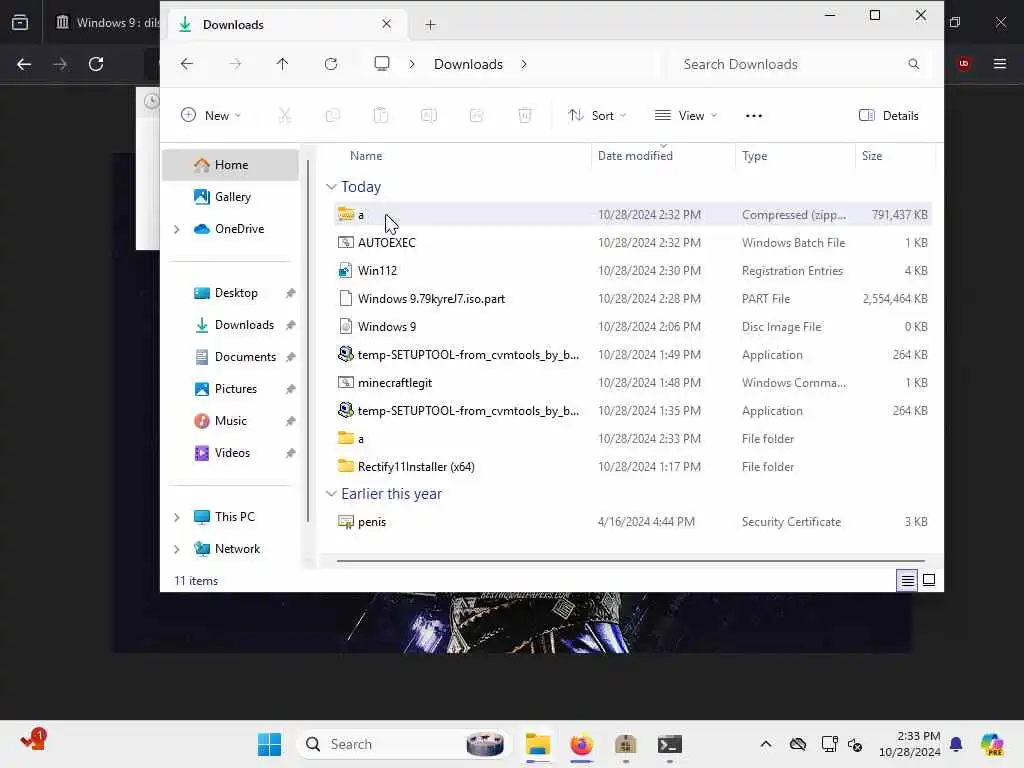Expand OneDrive in navigation pane

pyautogui.click(x=176, y=229)
